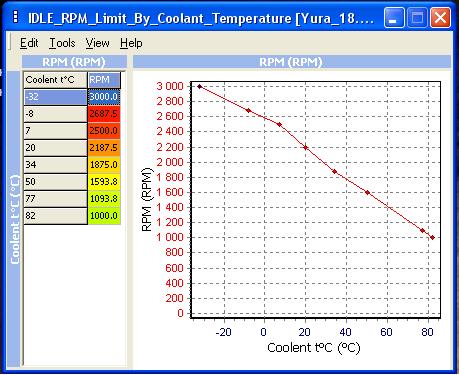Select the 20 temperature cell
The height and width of the screenshot is (375, 459).
pyautogui.click(x=55, y=148)
